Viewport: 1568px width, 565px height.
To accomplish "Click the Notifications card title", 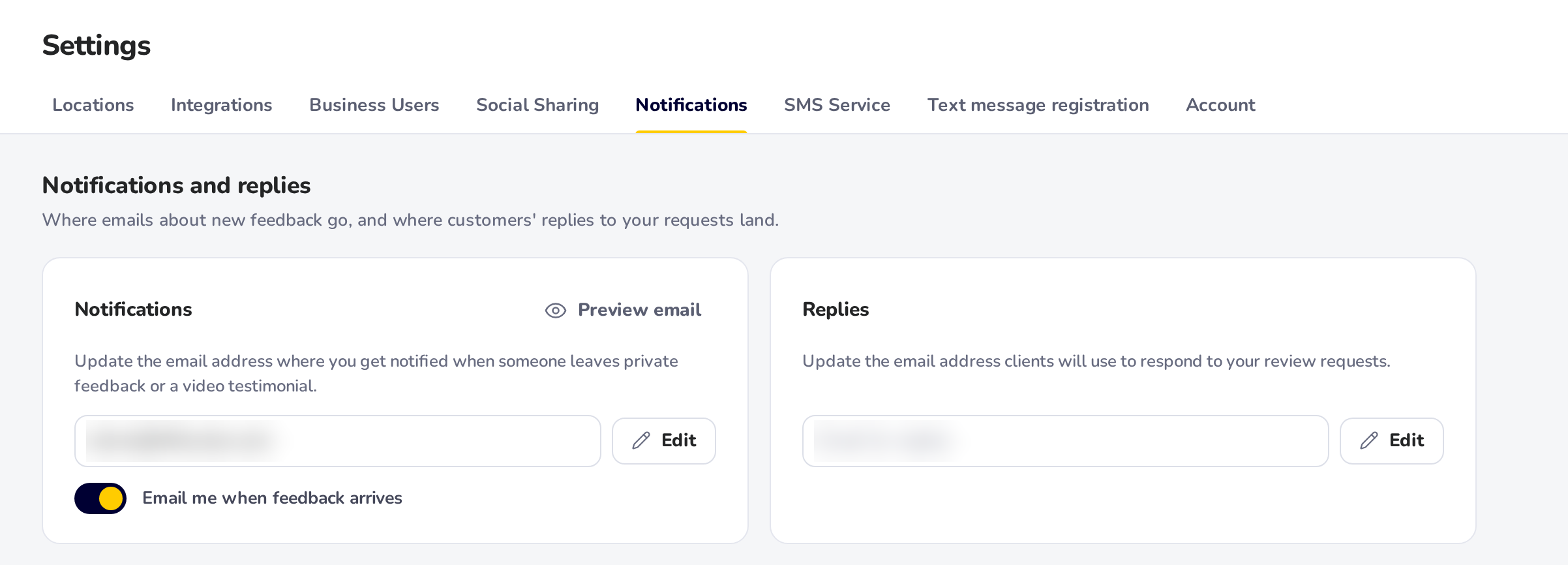I will (134, 309).
